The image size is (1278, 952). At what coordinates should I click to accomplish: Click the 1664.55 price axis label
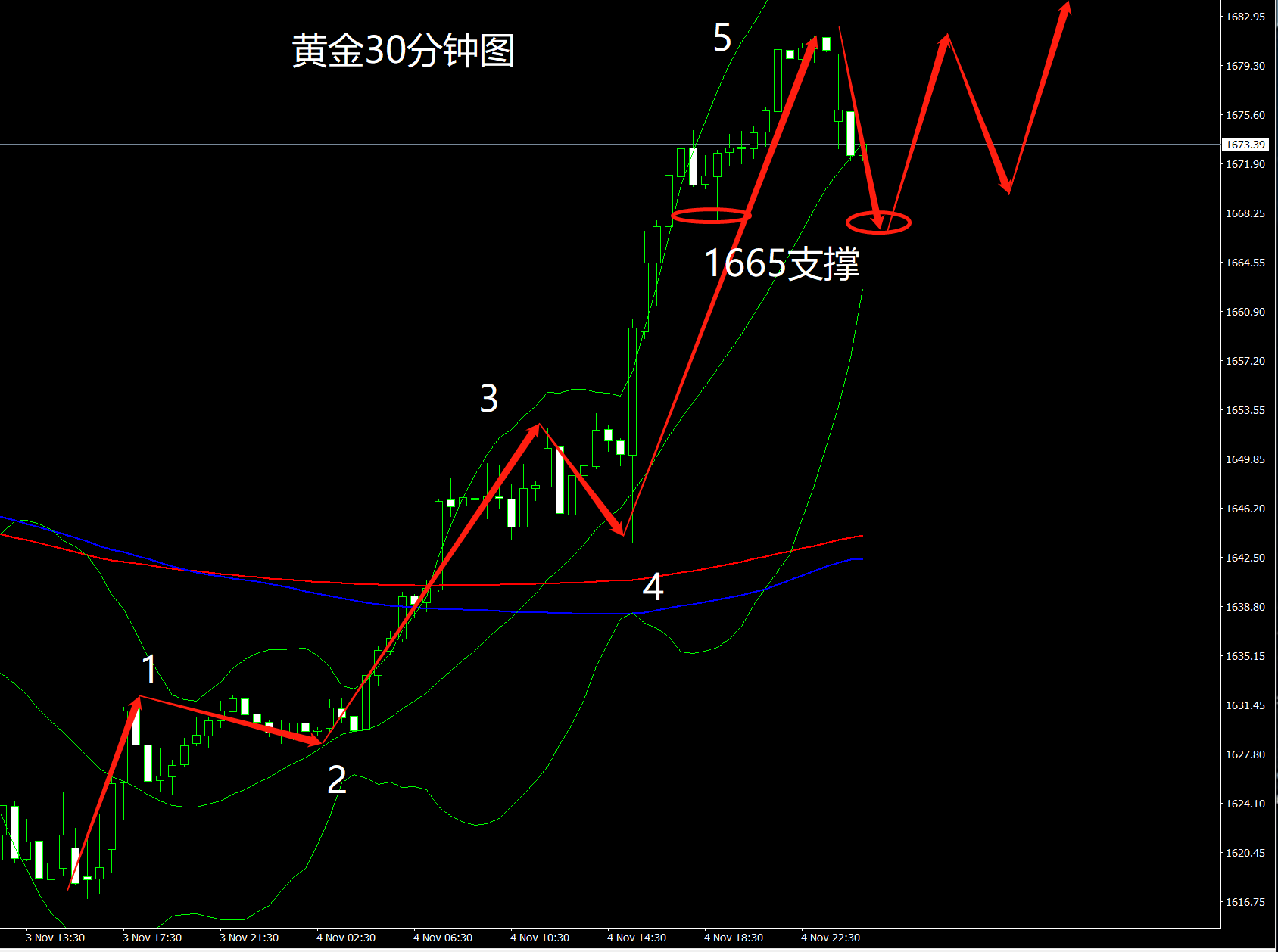coord(1245,263)
